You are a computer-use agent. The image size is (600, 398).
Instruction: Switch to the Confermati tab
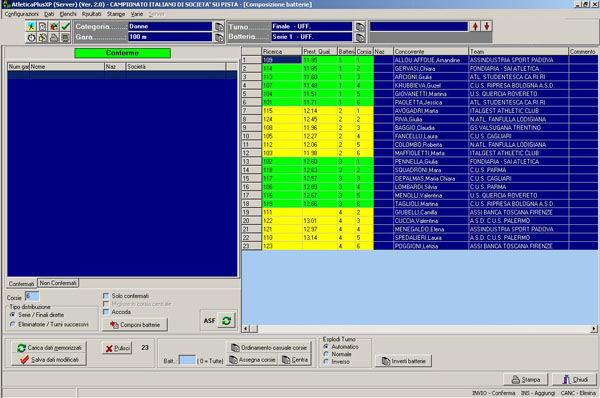click(x=21, y=284)
